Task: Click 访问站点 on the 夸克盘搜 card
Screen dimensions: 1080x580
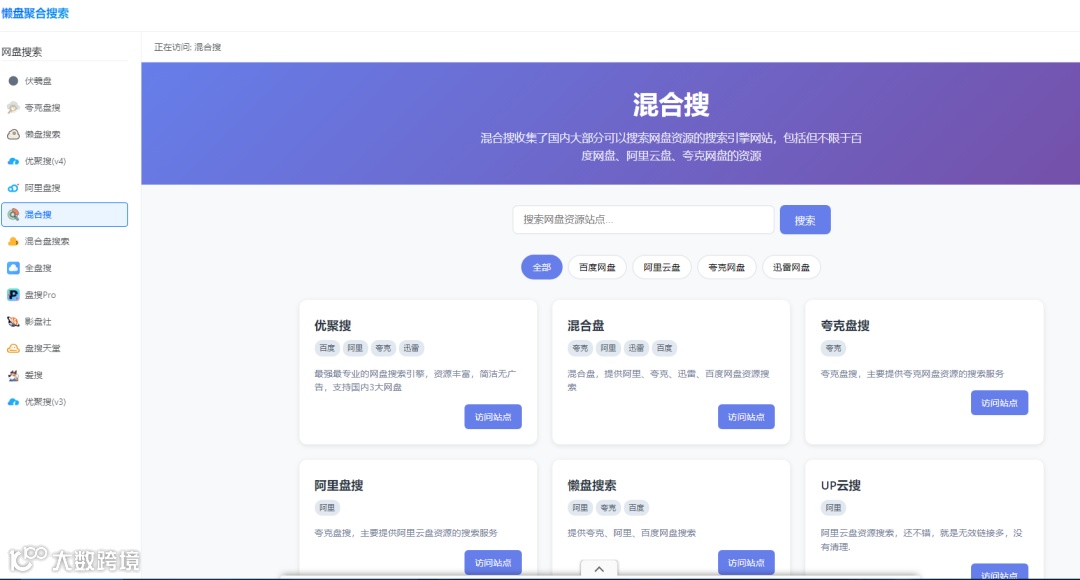Action: 999,403
